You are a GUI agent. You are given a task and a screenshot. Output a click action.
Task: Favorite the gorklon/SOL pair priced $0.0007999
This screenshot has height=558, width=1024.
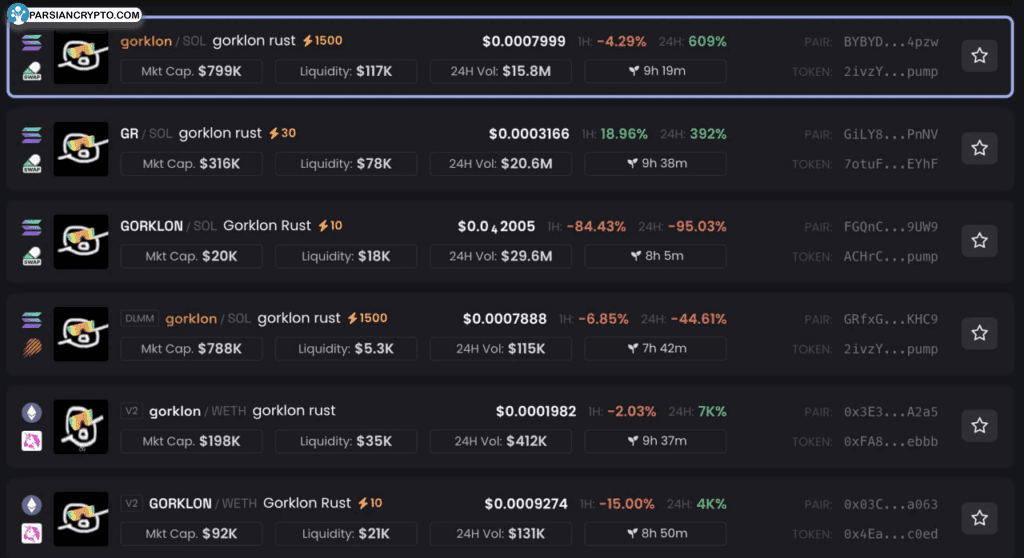pos(979,56)
